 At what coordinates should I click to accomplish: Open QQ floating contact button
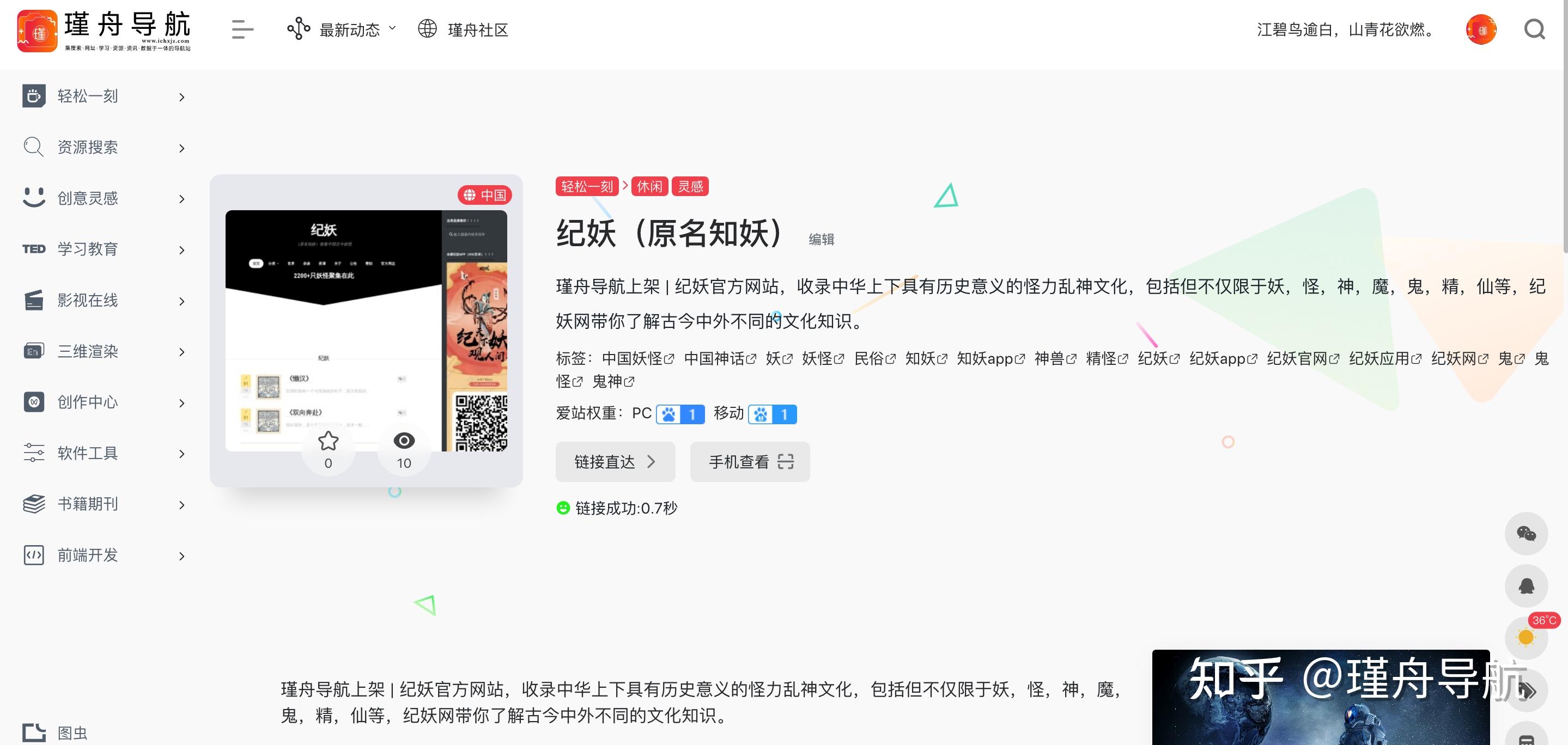1526,585
